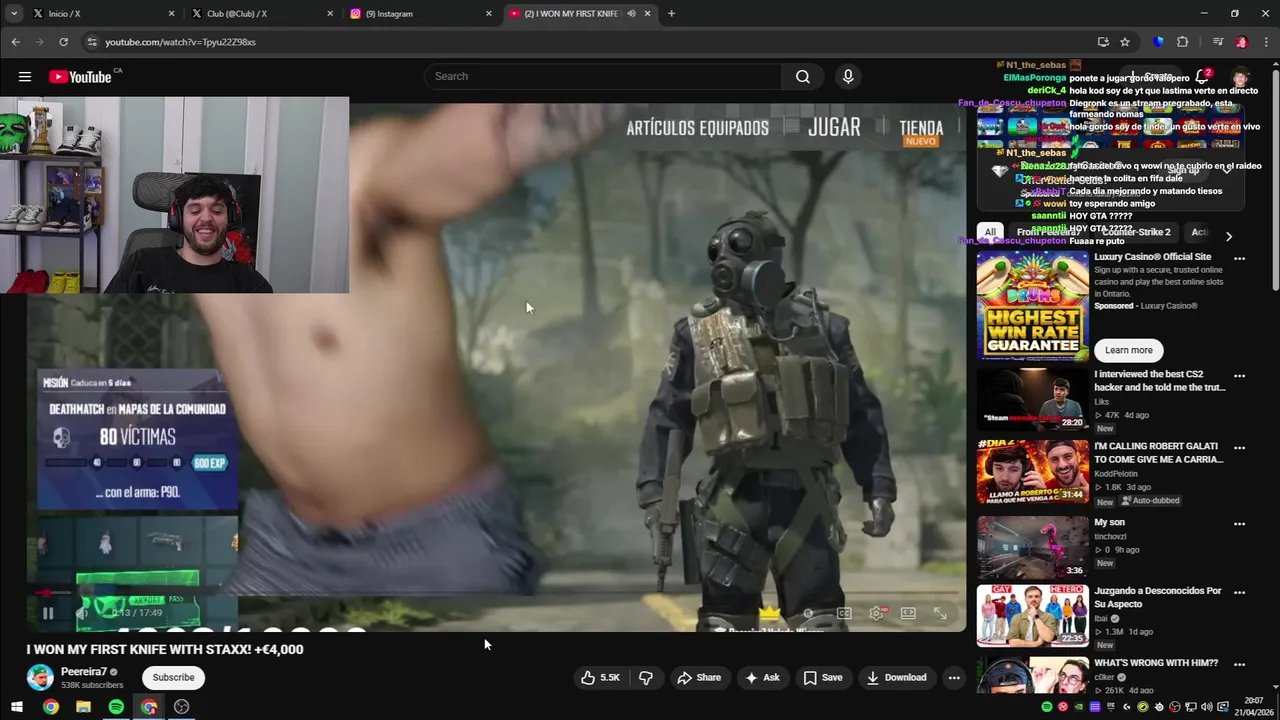Dislike the video

[646, 678]
